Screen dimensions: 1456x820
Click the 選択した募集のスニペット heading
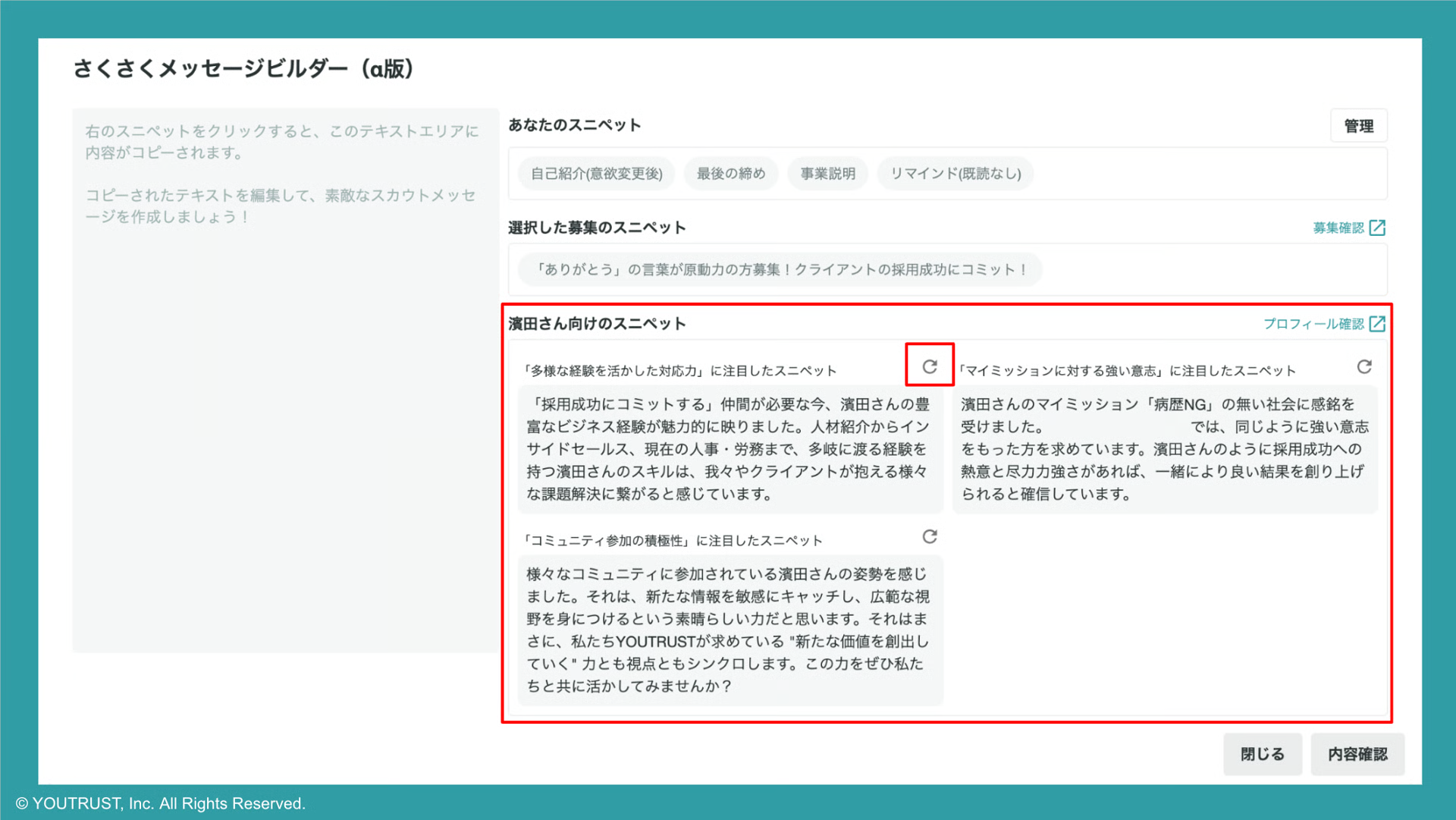pyautogui.click(x=597, y=228)
